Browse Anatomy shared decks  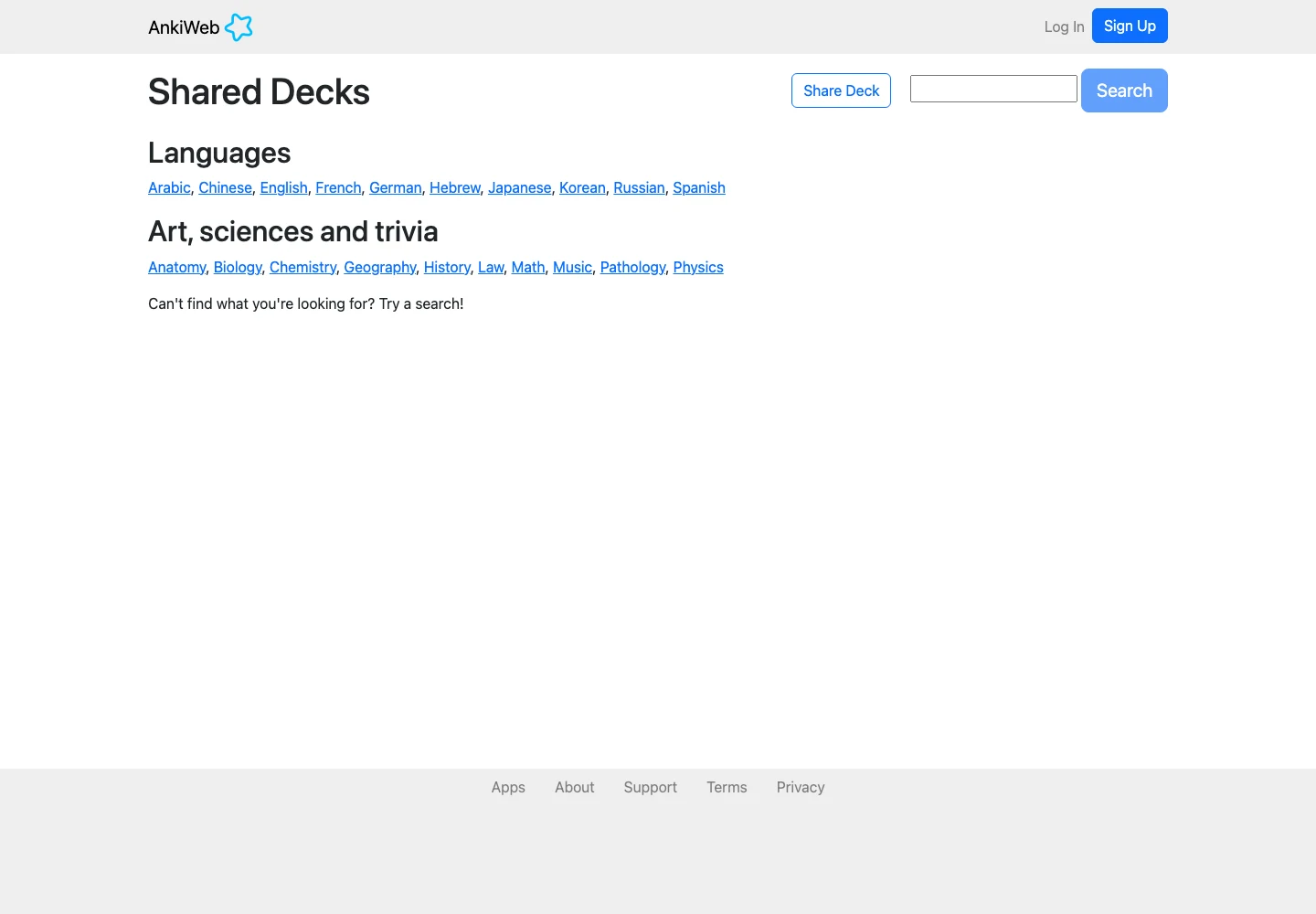coord(176,267)
